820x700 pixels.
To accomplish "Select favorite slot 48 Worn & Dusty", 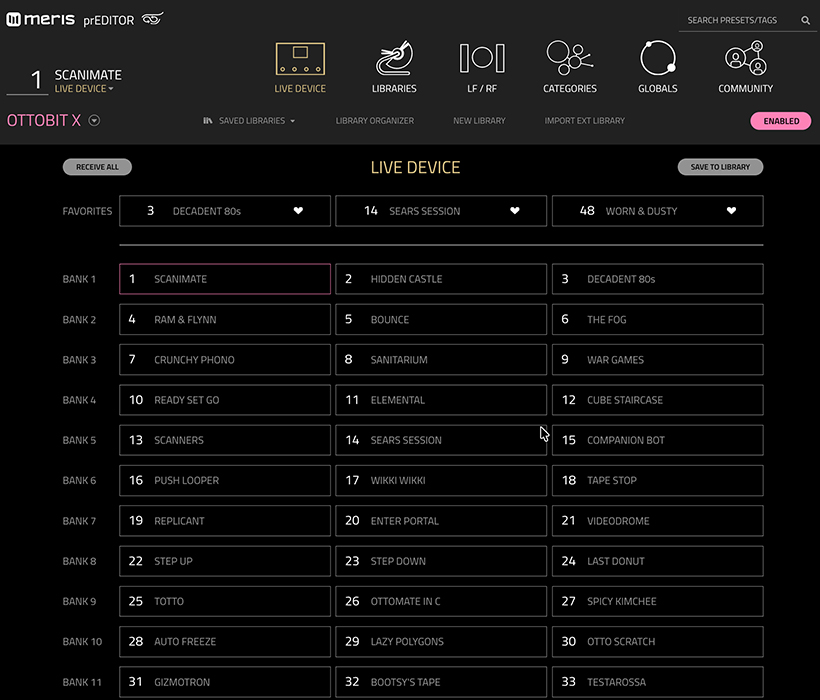I will [657, 211].
